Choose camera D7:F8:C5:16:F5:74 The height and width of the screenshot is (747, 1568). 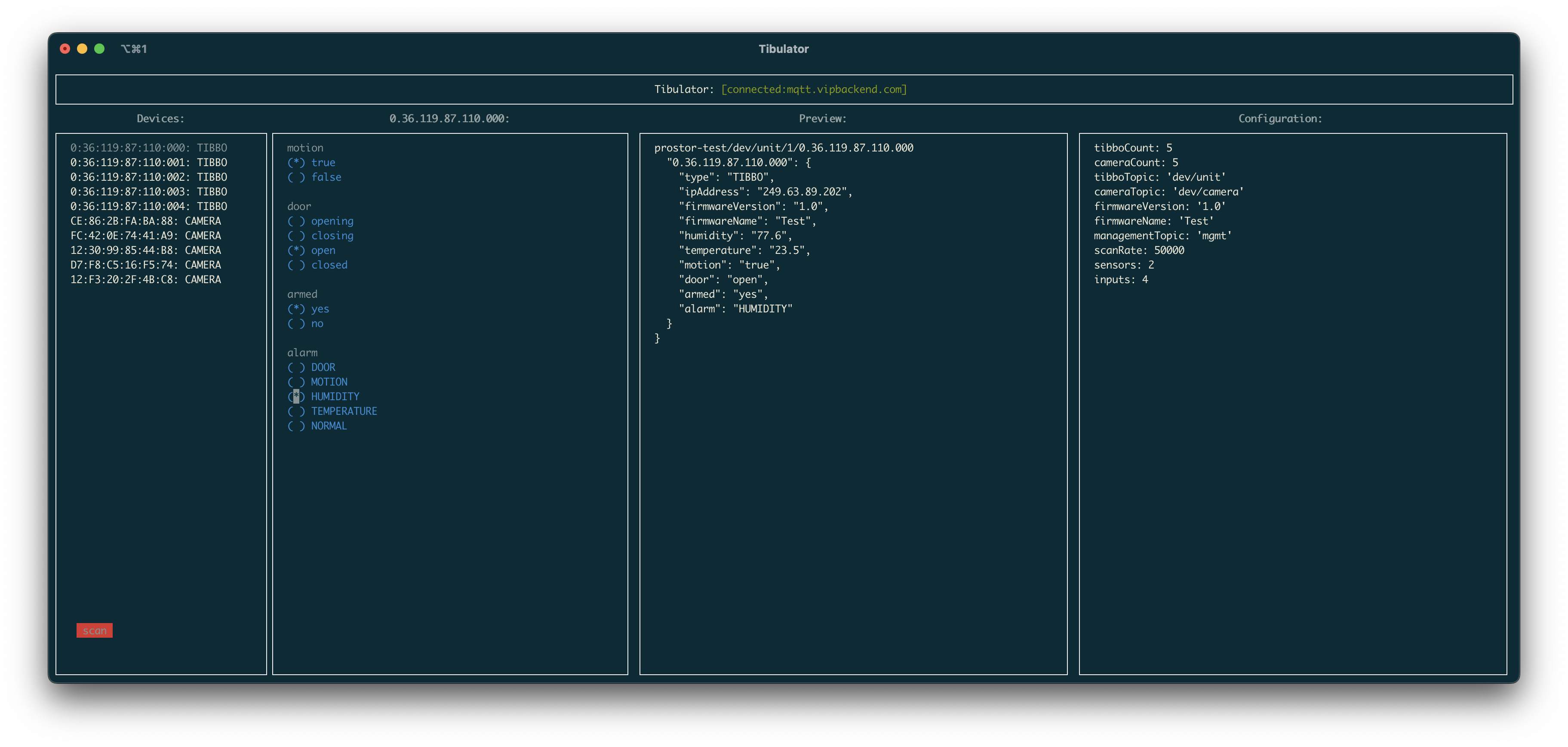pyautogui.click(x=145, y=265)
